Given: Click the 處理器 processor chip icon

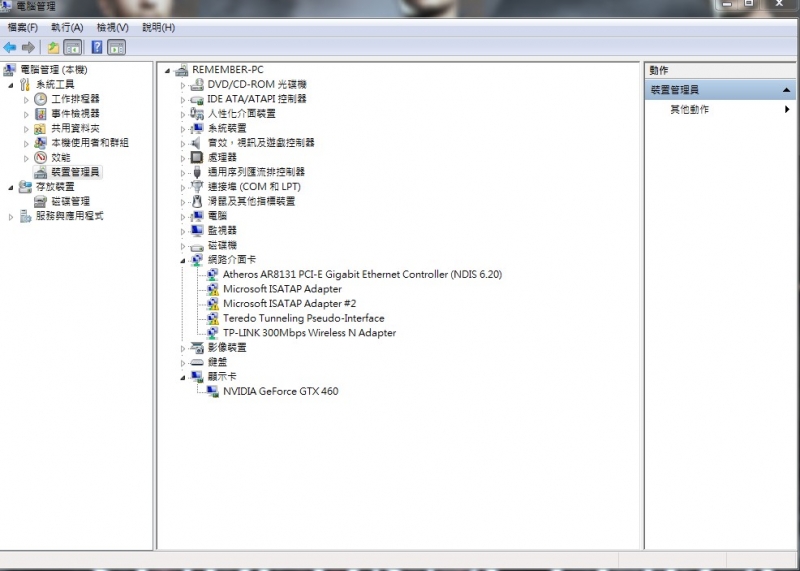Looking at the screenshot, I should pyautogui.click(x=197, y=157).
